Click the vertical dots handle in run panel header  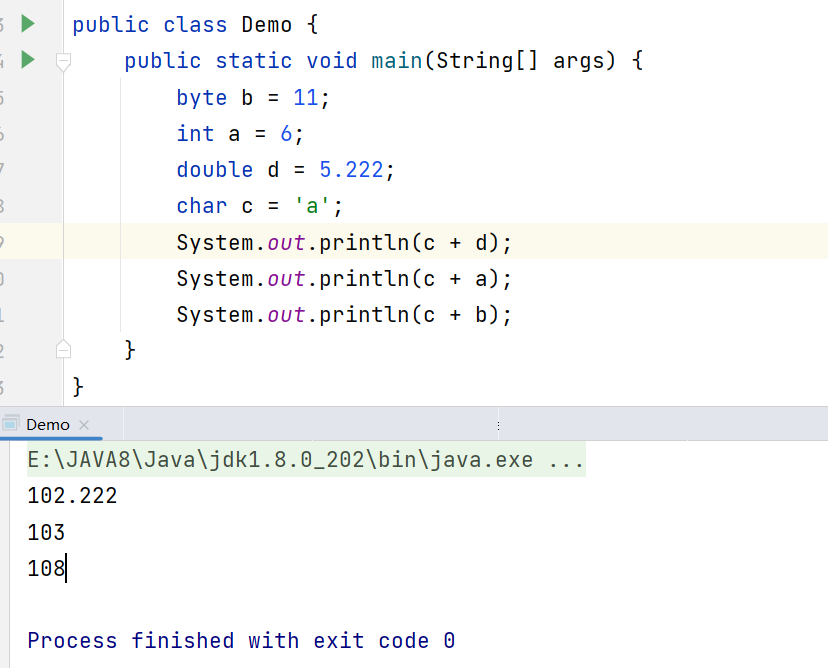click(x=498, y=426)
